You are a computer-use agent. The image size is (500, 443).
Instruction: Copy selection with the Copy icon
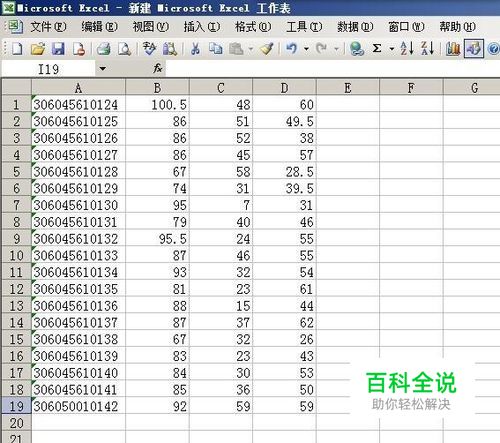[x=216, y=49]
